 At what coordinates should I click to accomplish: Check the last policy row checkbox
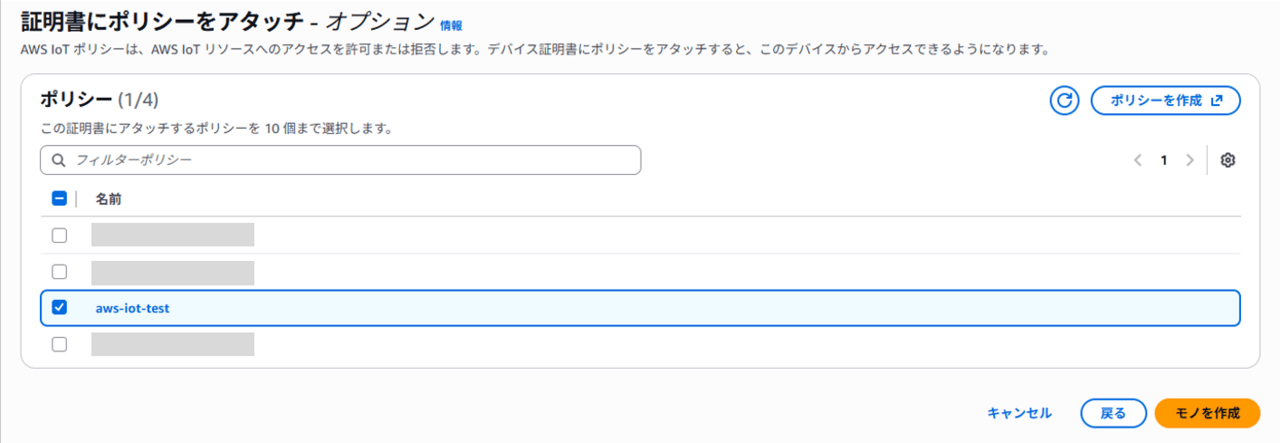59,344
